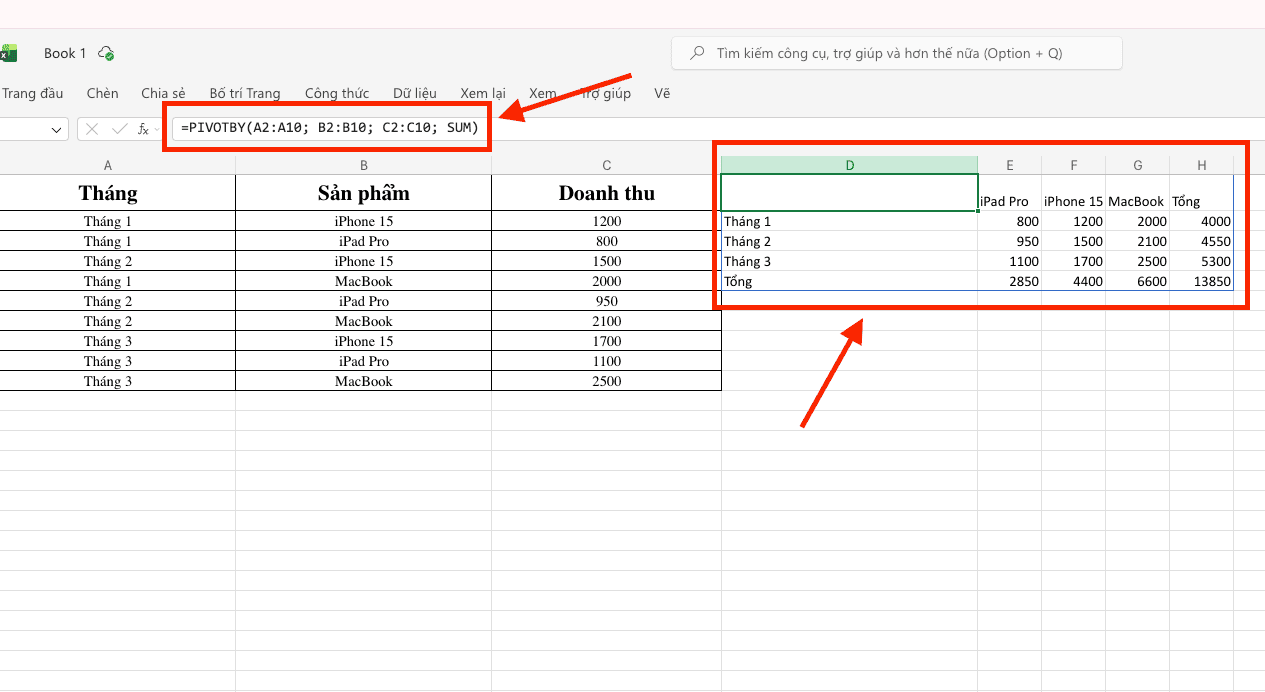Select the cell with value 2100 in column C
This screenshot has height=692, width=1265.
606,321
